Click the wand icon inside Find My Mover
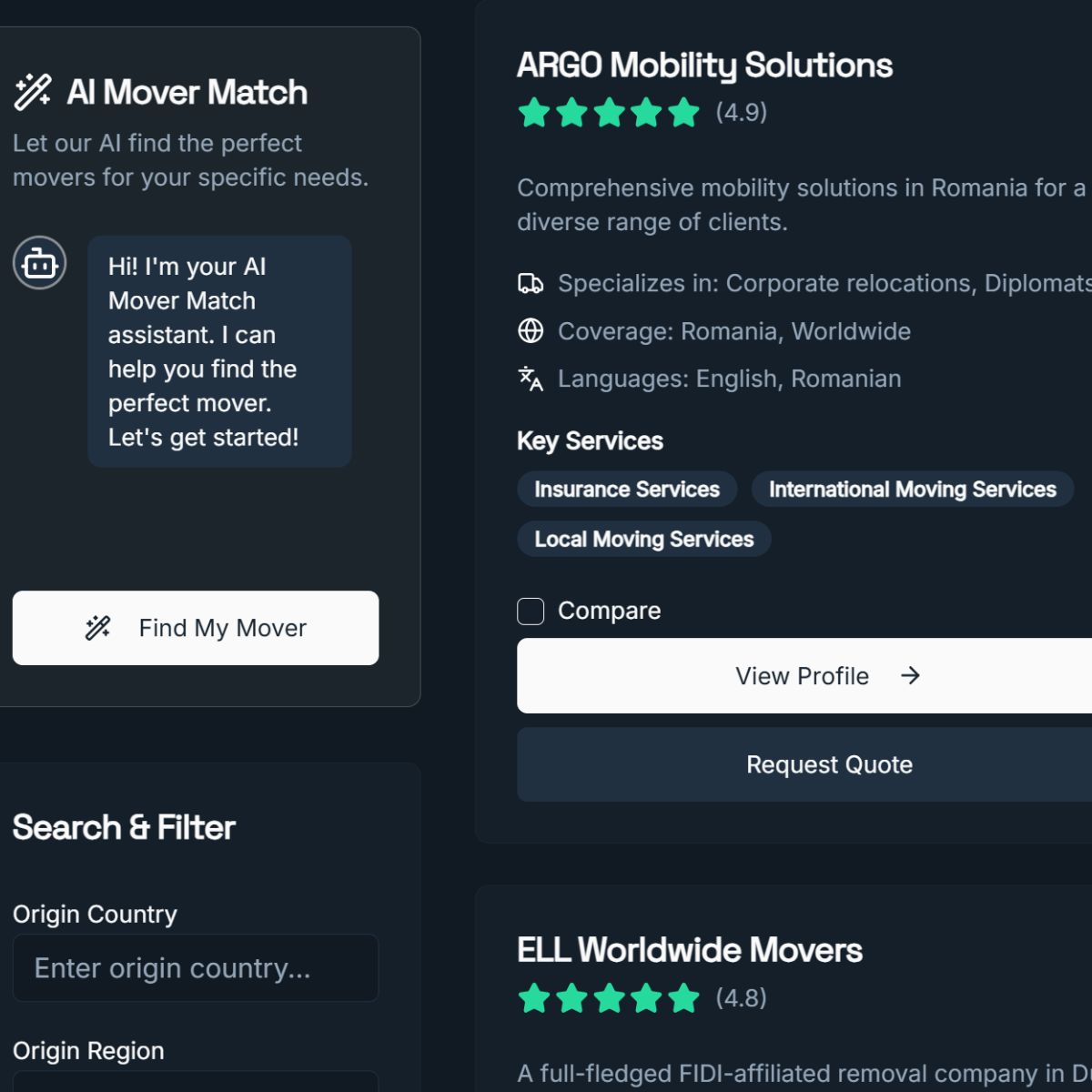The image size is (1092, 1092). pyautogui.click(x=98, y=628)
